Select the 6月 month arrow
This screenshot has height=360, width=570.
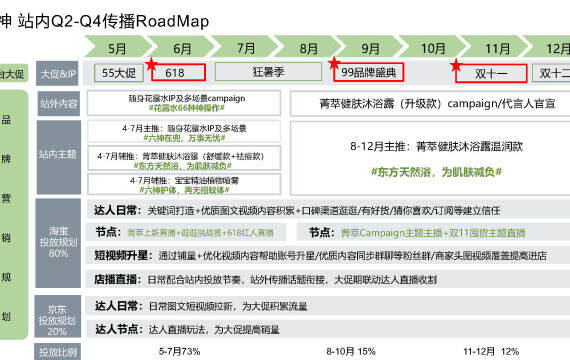[x=182, y=46]
